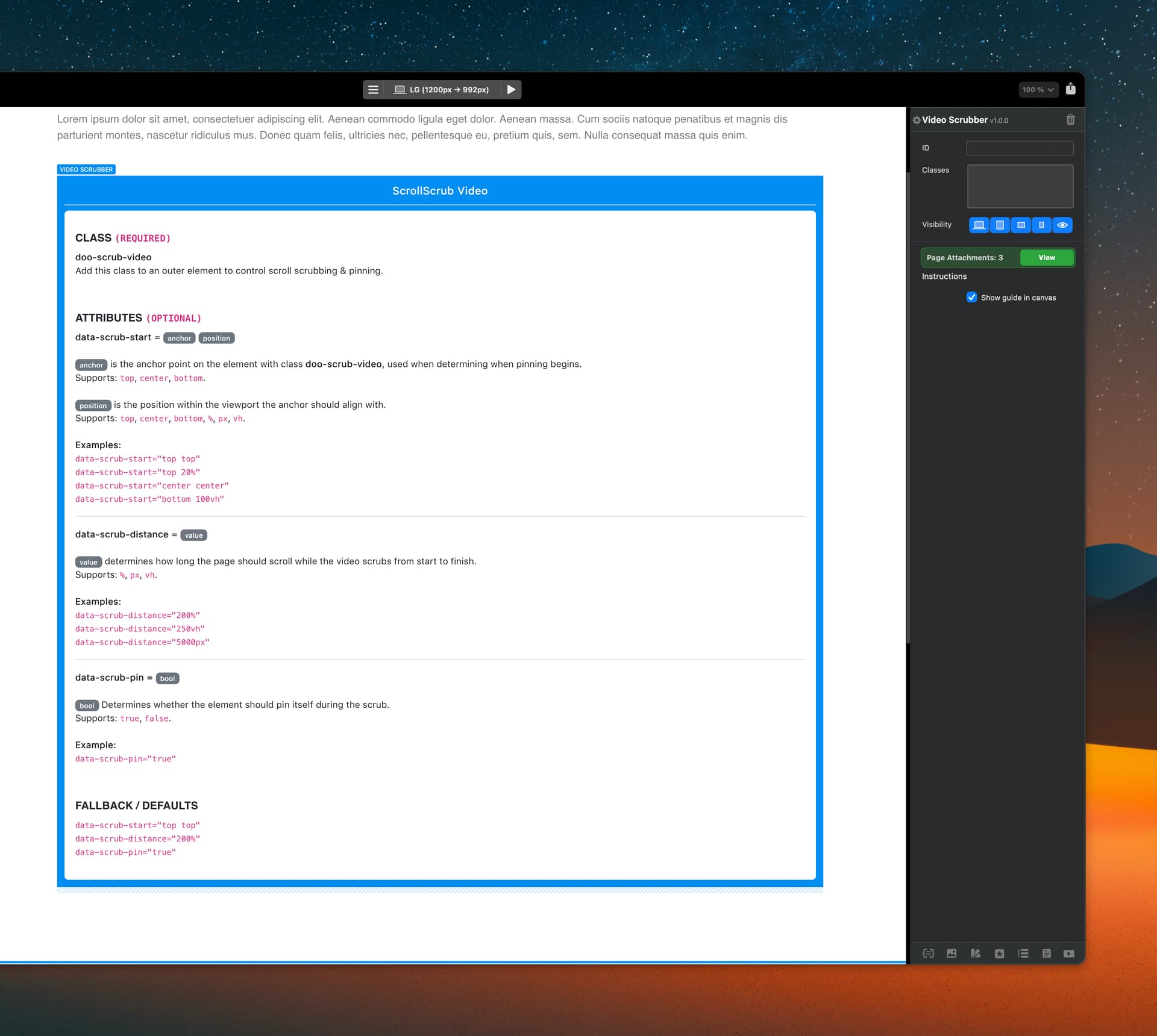Click the share/export icon at top right
Image resolution: width=1157 pixels, height=1036 pixels.
pyautogui.click(x=1070, y=89)
